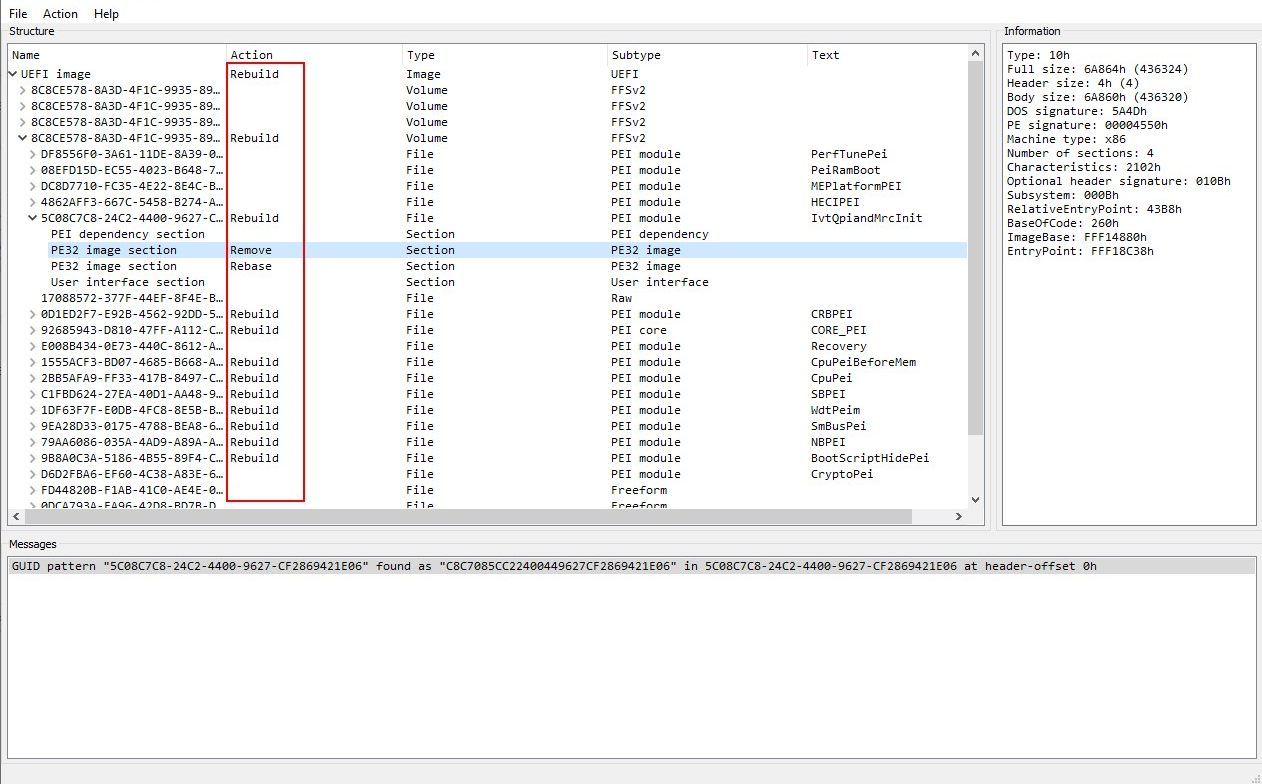Select the User interface section row

tap(488, 282)
